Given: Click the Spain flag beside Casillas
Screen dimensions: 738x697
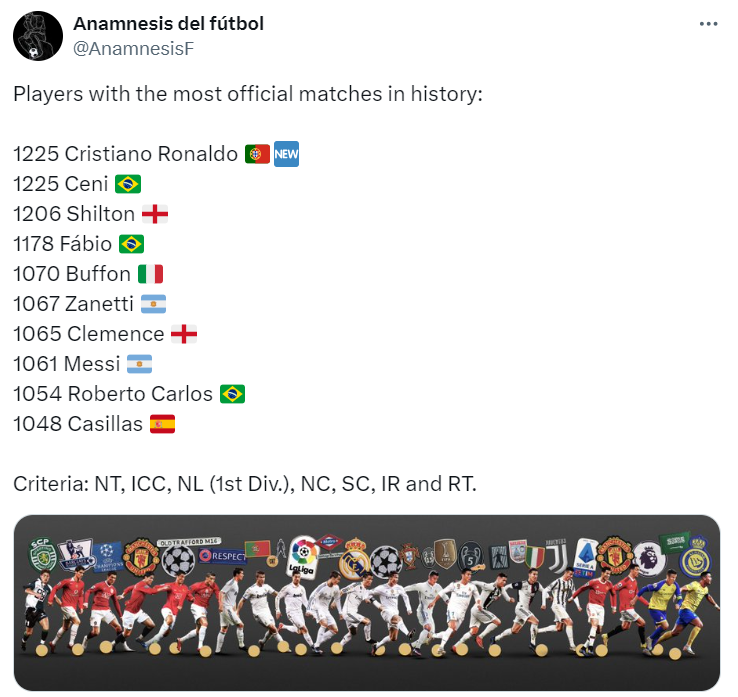Looking at the screenshot, I should pyautogui.click(x=162, y=424).
